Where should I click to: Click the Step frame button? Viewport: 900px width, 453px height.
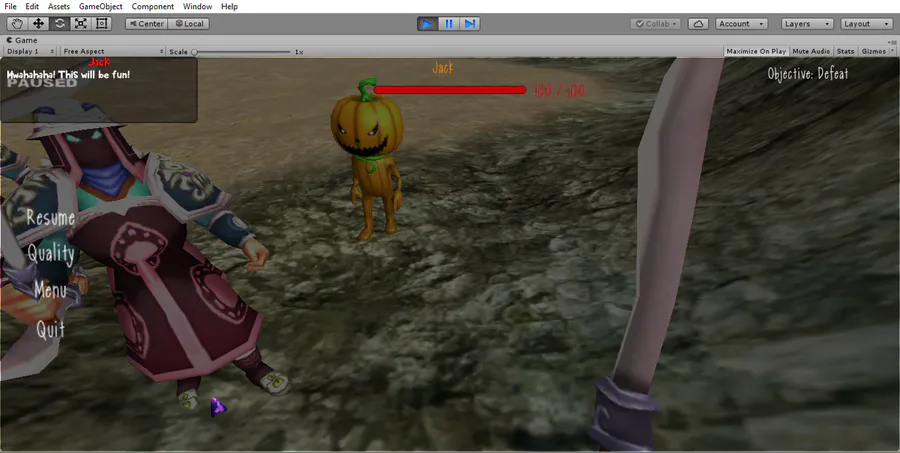pyautogui.click(x=470, y=24)
